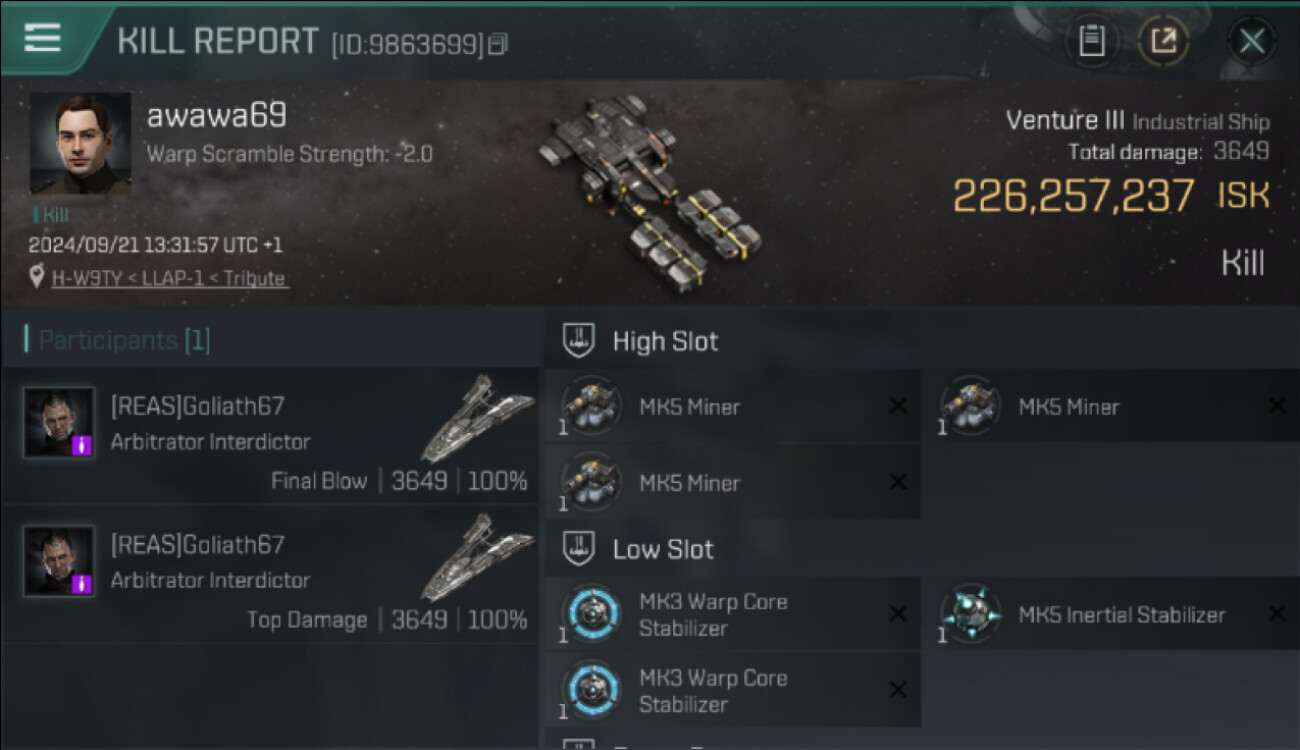Screen dimensions: 1300x750
Task: Click the Venture III ship image
Action: (648, 192)
